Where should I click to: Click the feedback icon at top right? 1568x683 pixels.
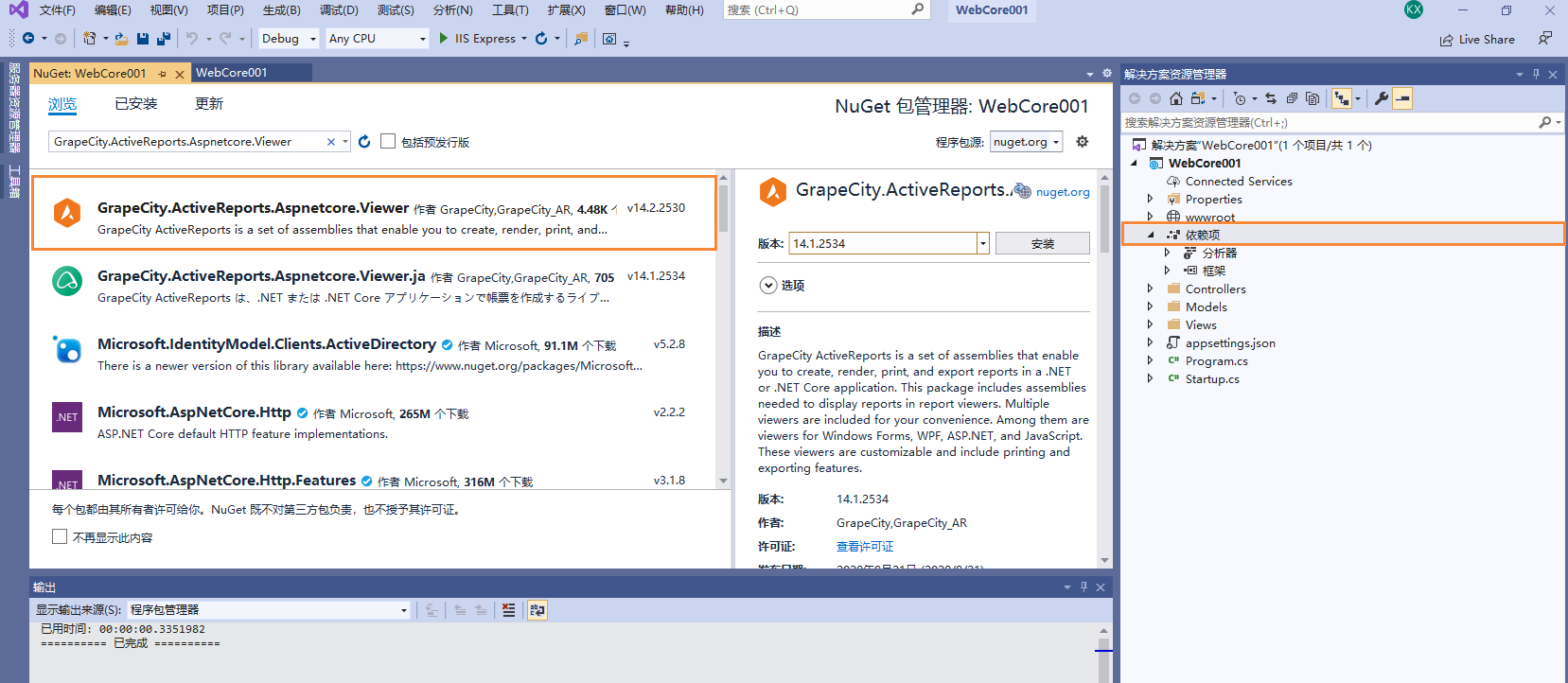point(1545,39)
